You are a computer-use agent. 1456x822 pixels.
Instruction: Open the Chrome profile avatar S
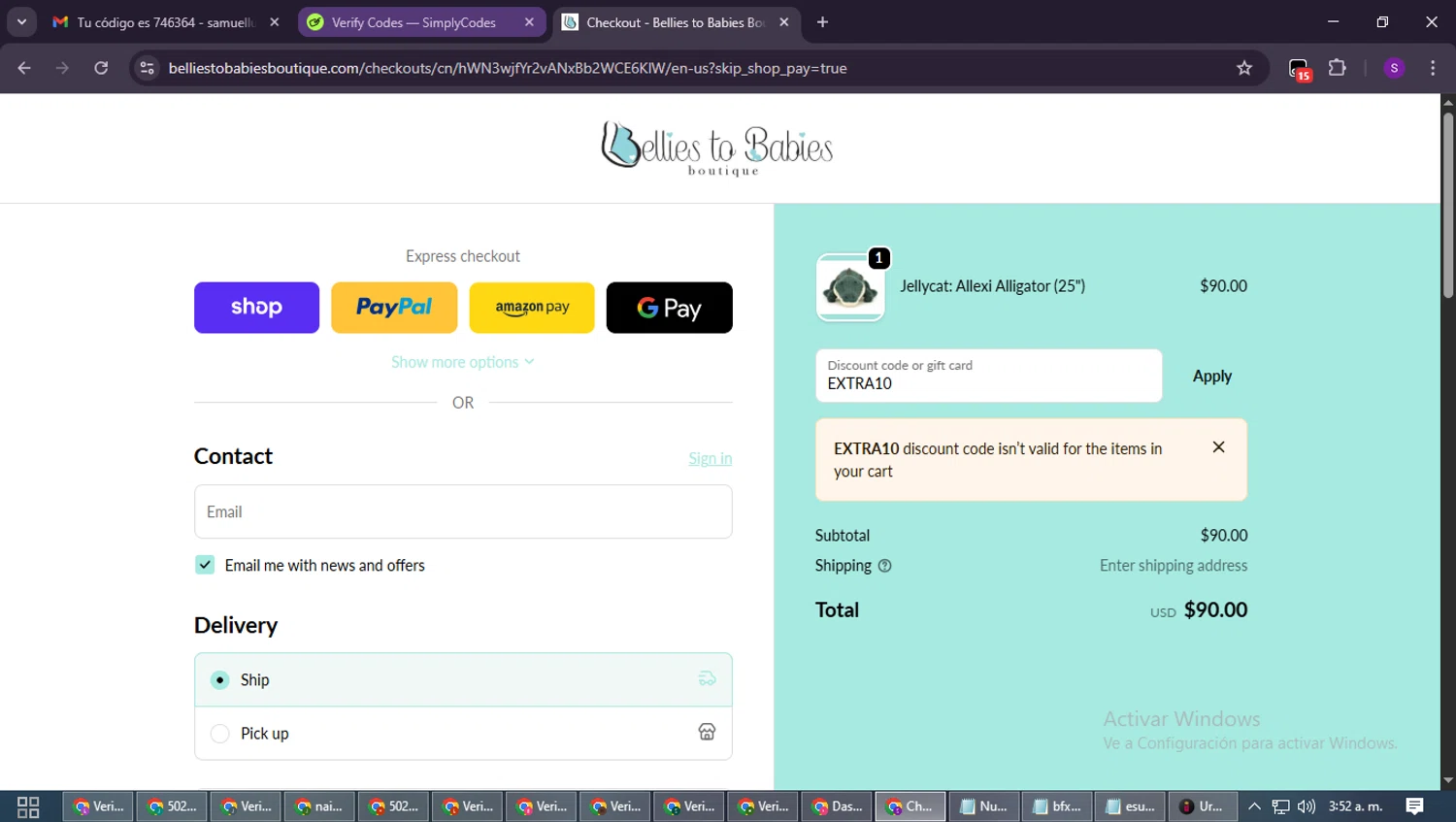click(x=1394, y=68)
